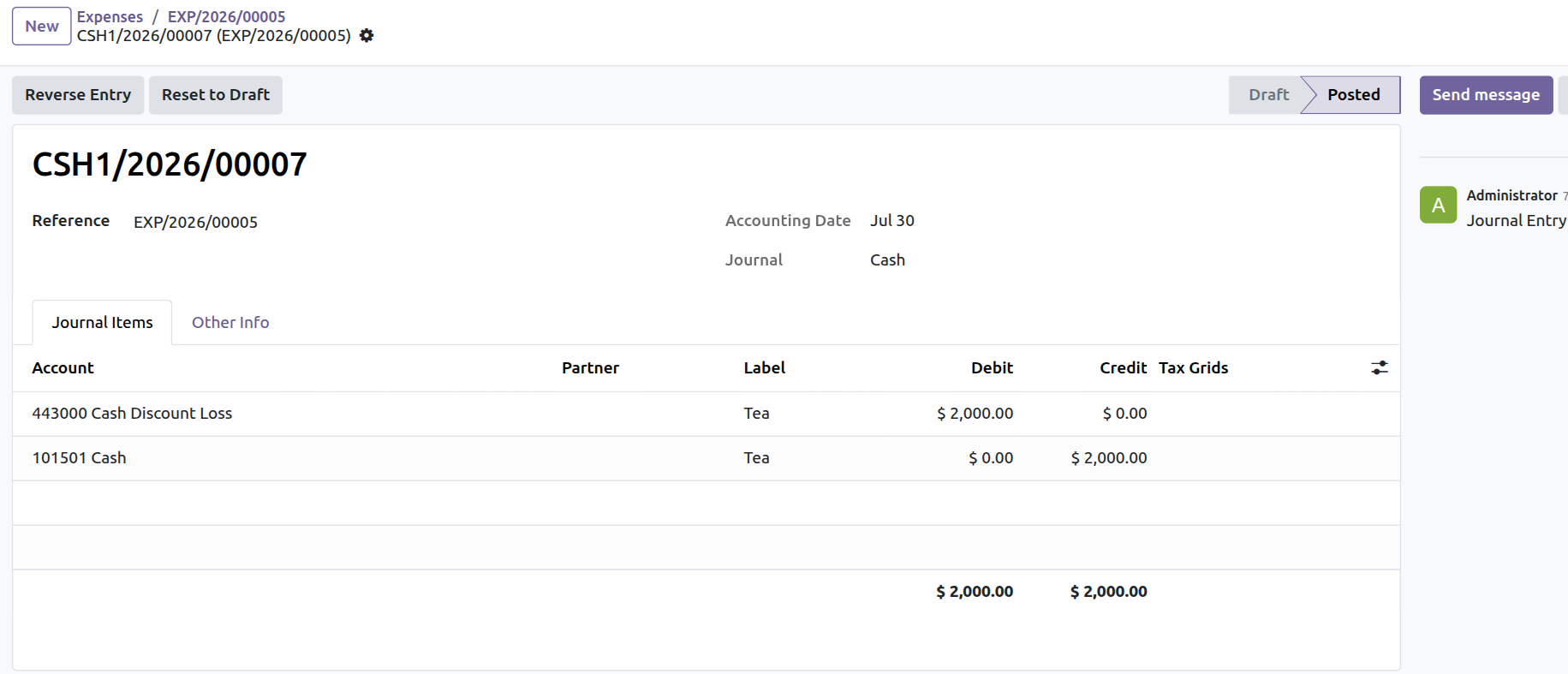The height and width of the screenshot is (674, 1568).
Task: Click the Partner column header
Action: pos(590,368)
